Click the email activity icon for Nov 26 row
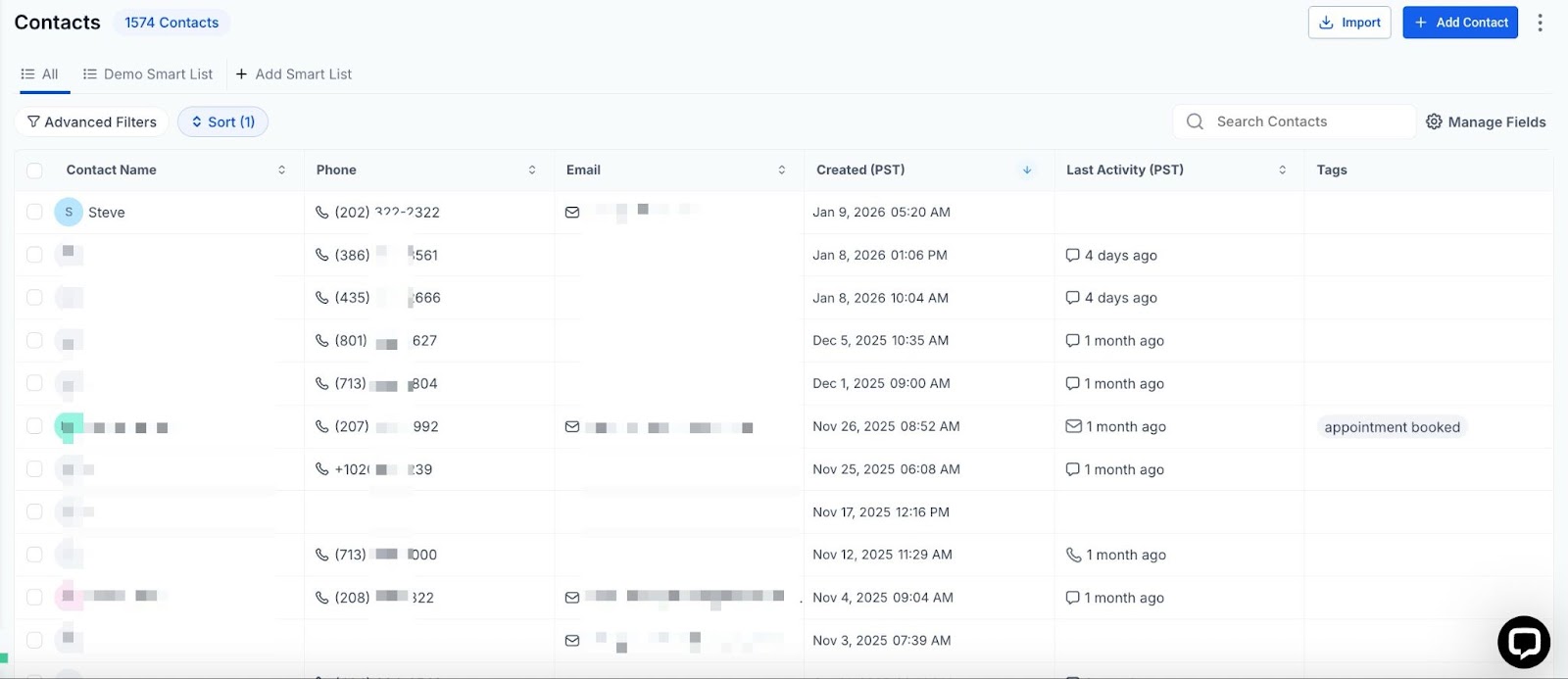The height and width of the screenshot is (679, 1568). click(x=1073, y=426)
